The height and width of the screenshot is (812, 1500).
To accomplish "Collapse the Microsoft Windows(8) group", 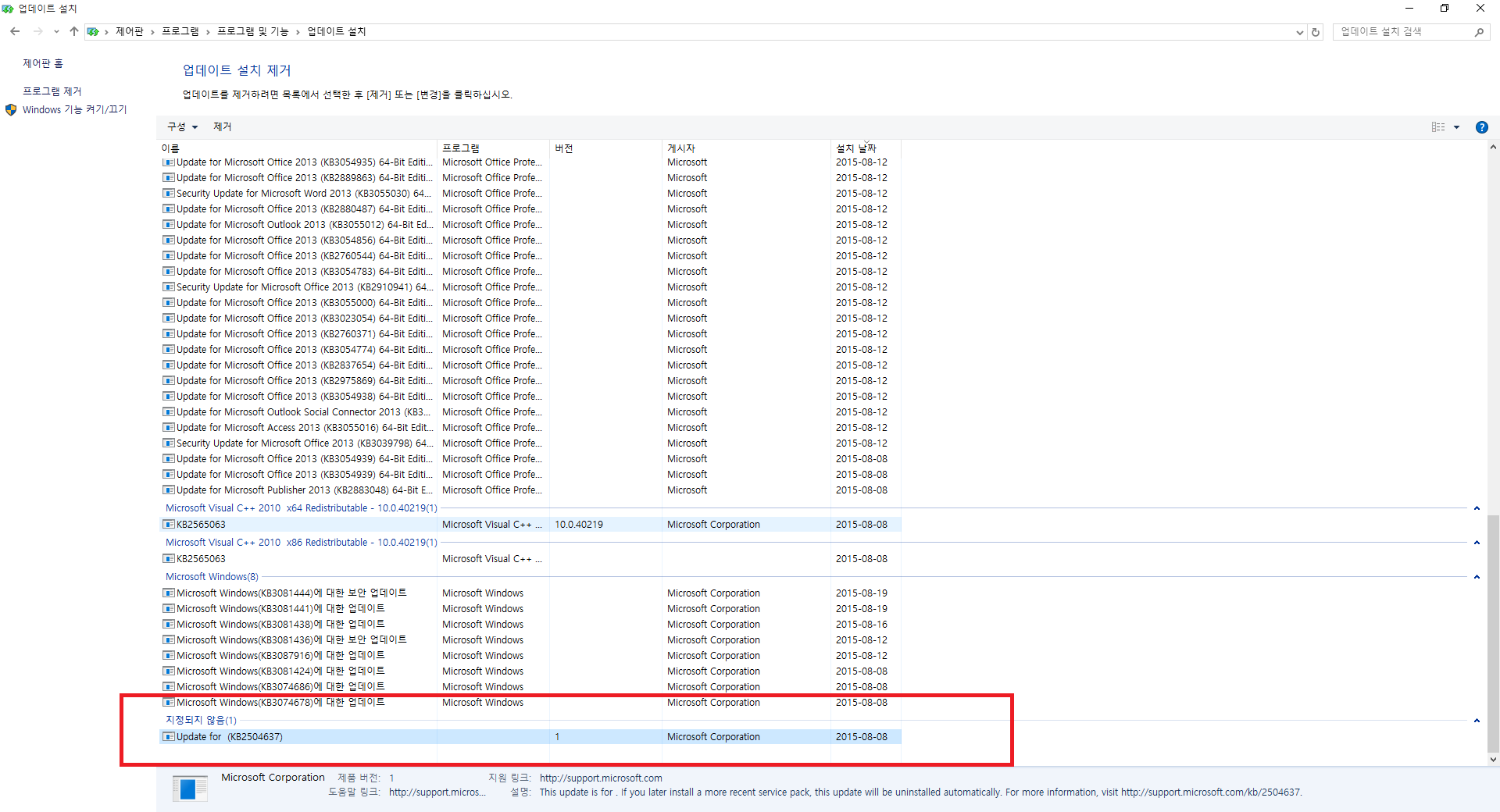I will (1477, 577).
